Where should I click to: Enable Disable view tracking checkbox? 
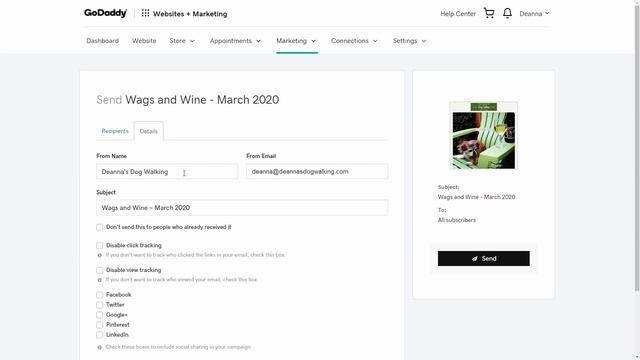coord(100,270)
